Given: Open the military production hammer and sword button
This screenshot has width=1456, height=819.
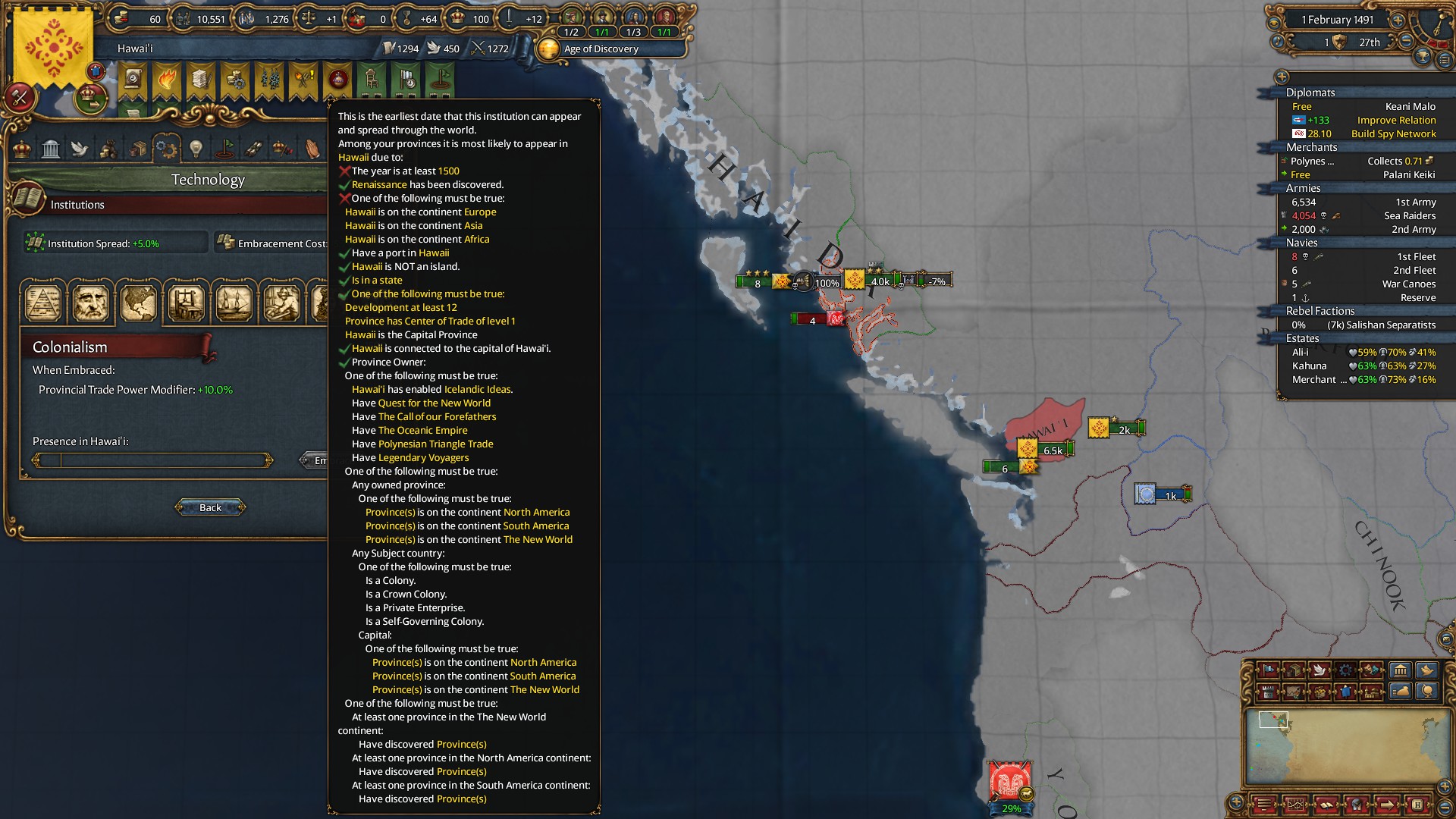Looking at the screenshot, I should click(20, 97).
